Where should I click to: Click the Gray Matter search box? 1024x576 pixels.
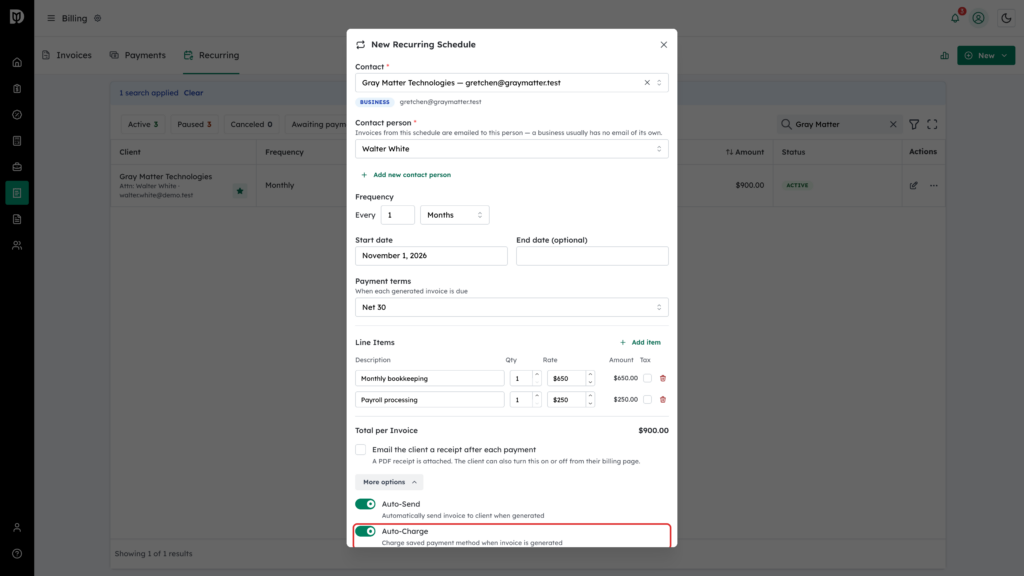click(x=839, y=124)
